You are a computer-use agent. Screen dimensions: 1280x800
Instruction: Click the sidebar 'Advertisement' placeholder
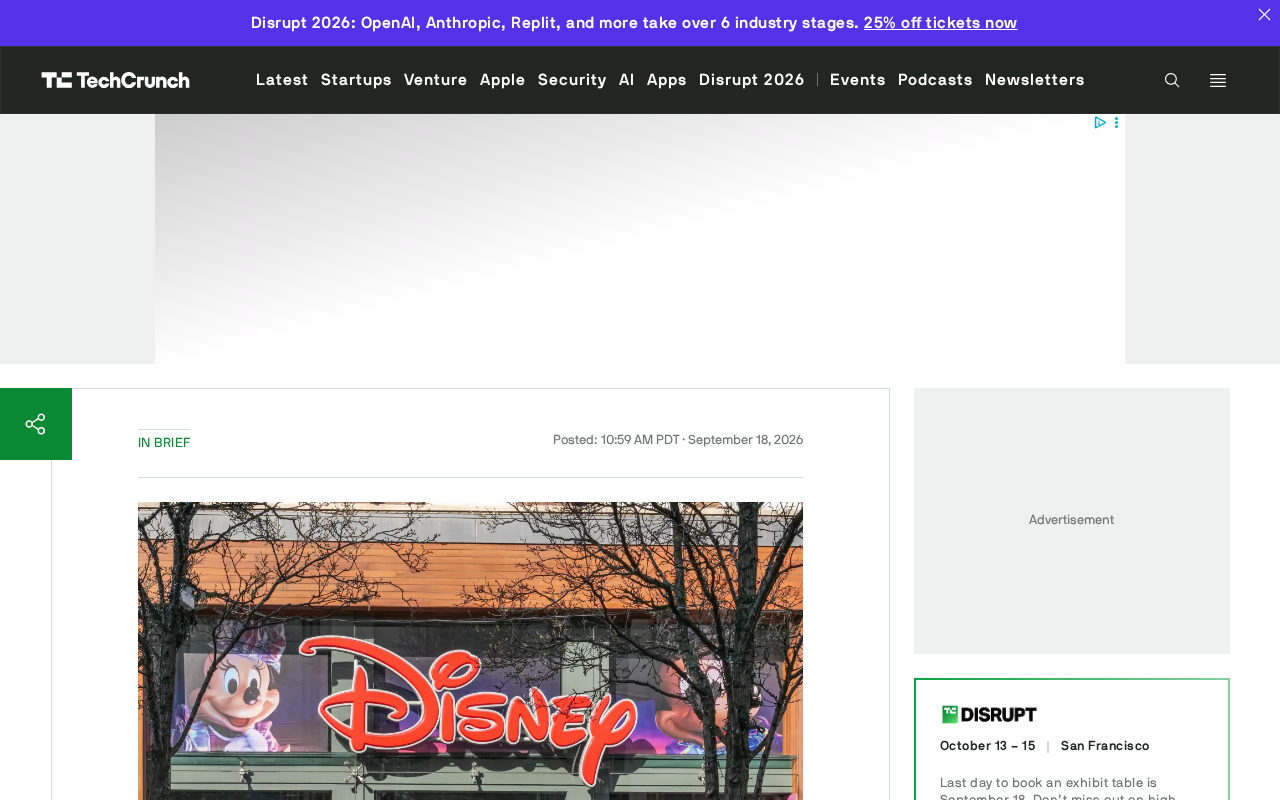[x=1072, y=520]
